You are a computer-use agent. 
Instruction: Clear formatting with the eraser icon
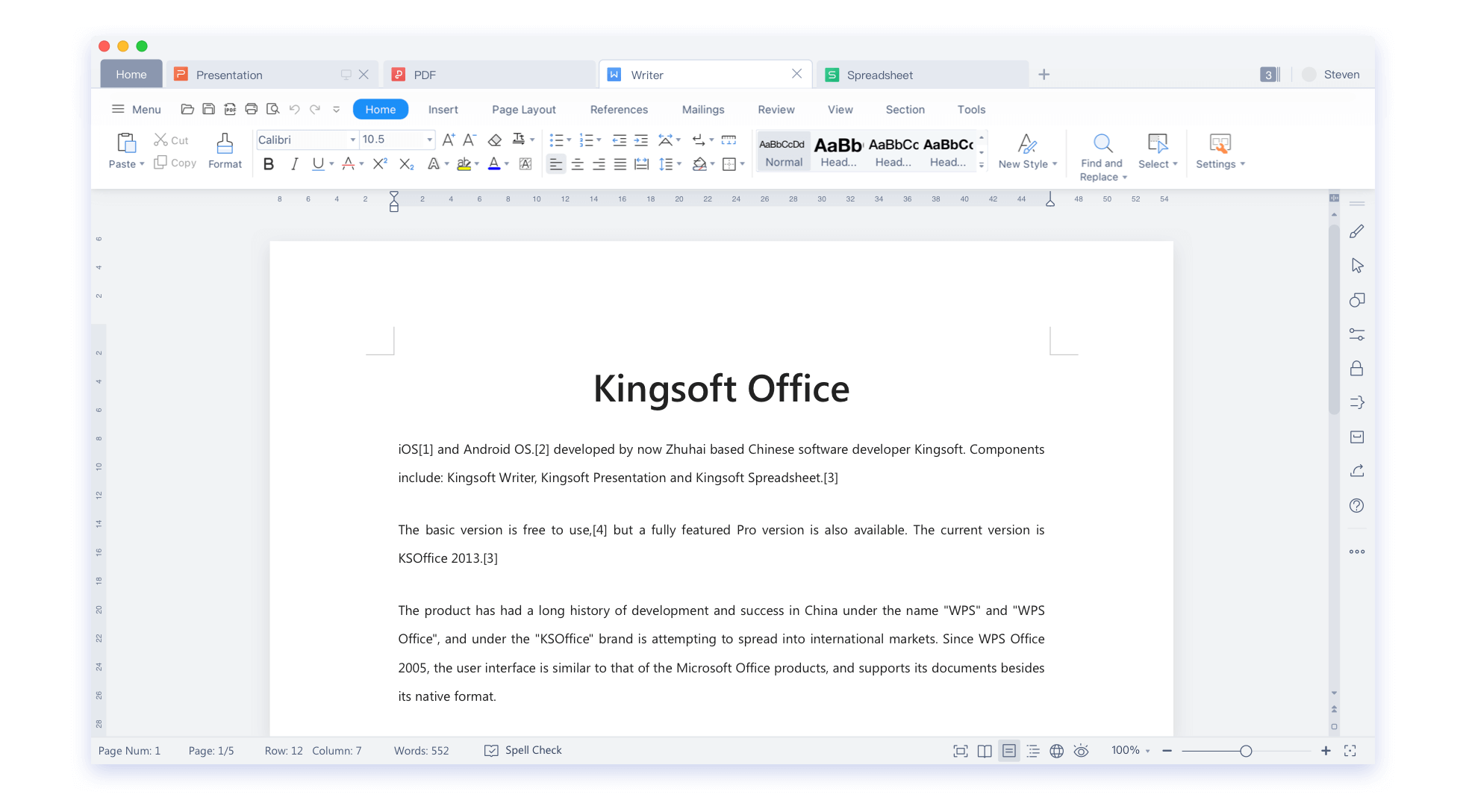(x=494, y=140)
